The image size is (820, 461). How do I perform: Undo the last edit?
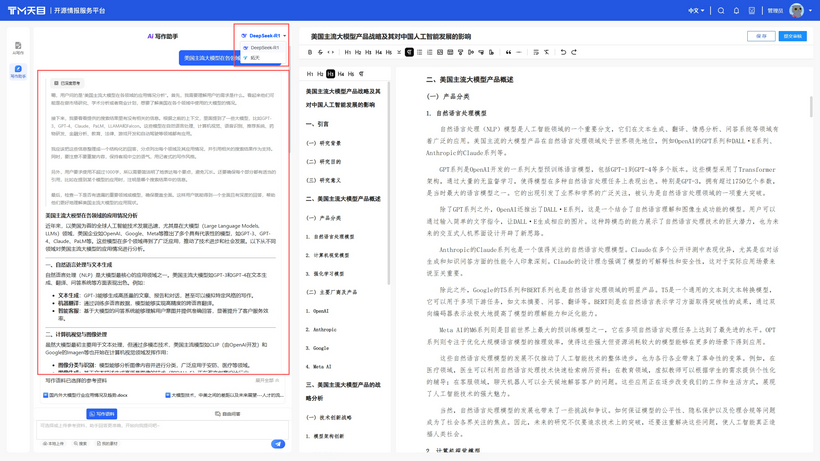563,52
